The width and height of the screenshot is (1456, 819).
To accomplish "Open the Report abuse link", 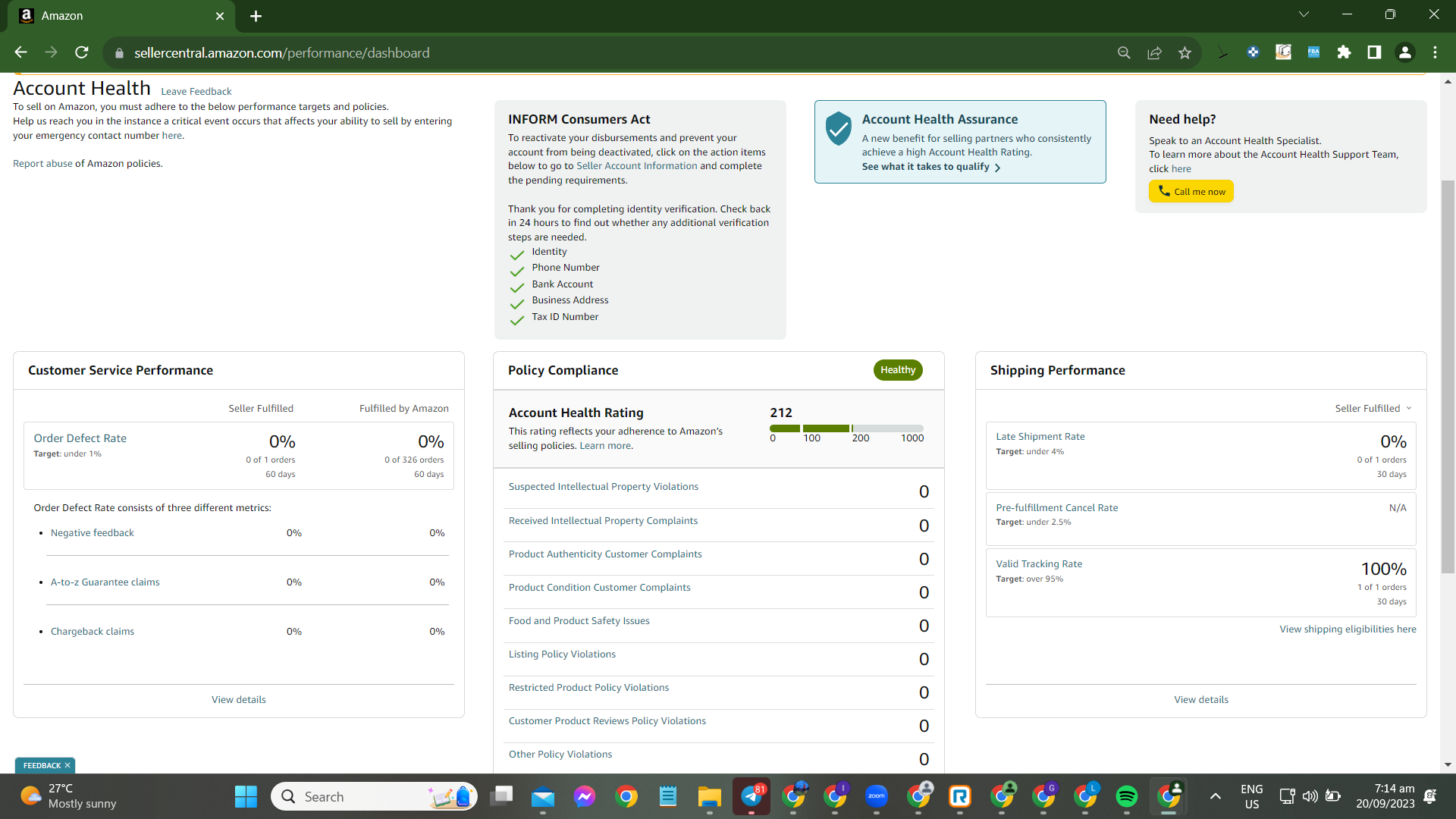I will 42,164.
